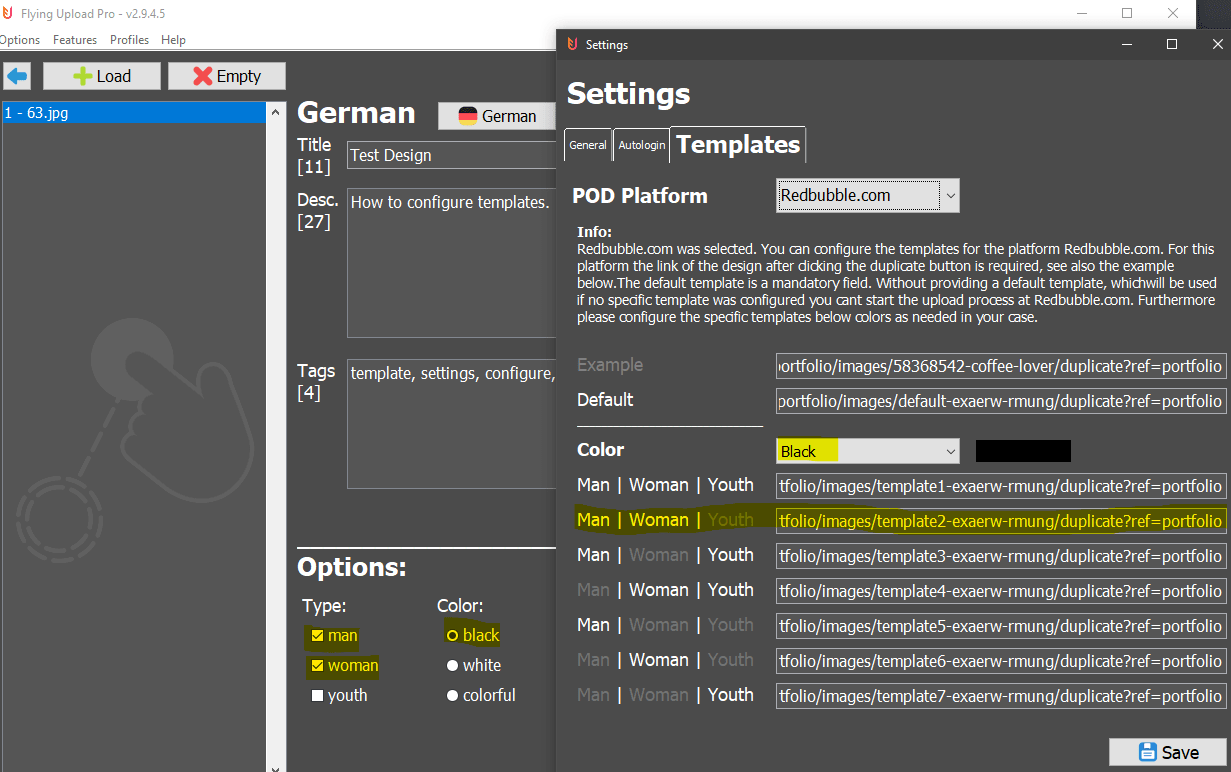Click the black color preview swatch

click(1023, 451)
